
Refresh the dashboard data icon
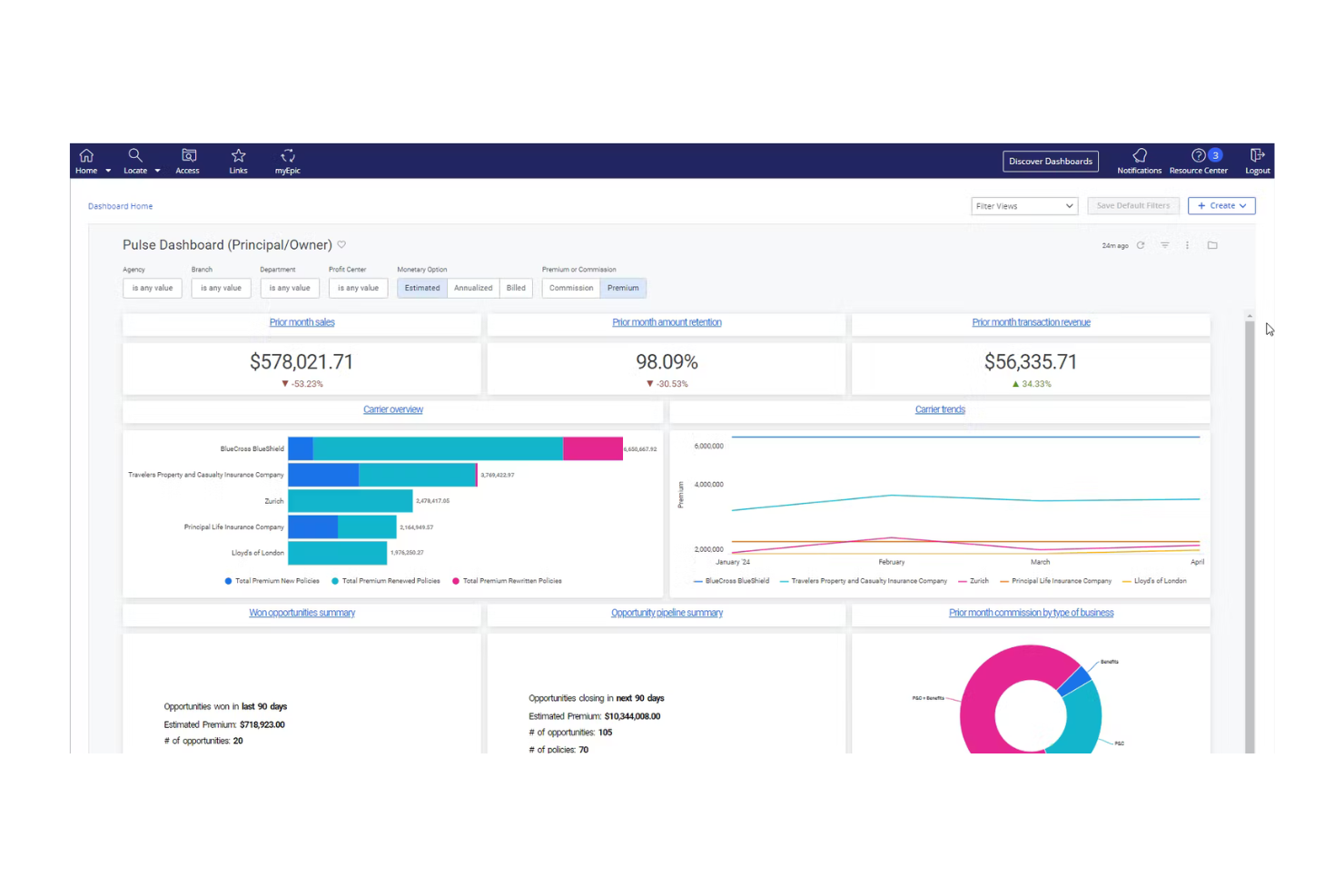(x=1141, y=245)
